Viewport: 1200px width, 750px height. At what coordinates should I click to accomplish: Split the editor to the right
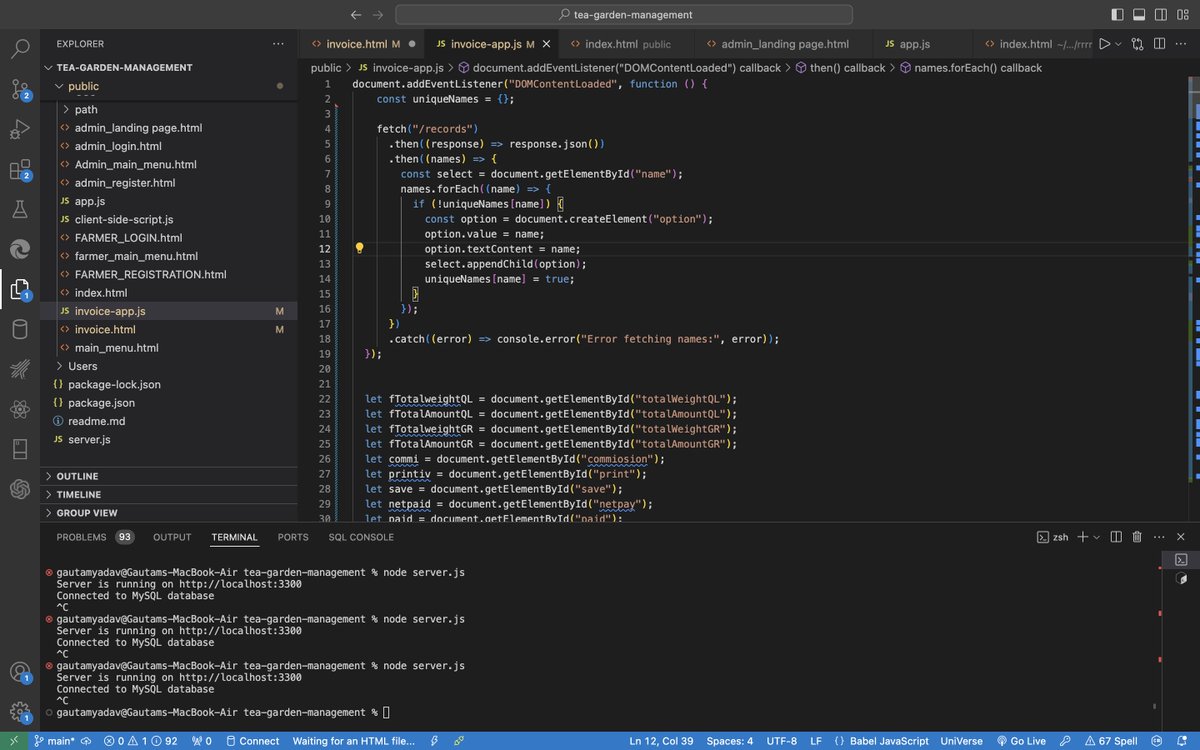pos(1161,44)
